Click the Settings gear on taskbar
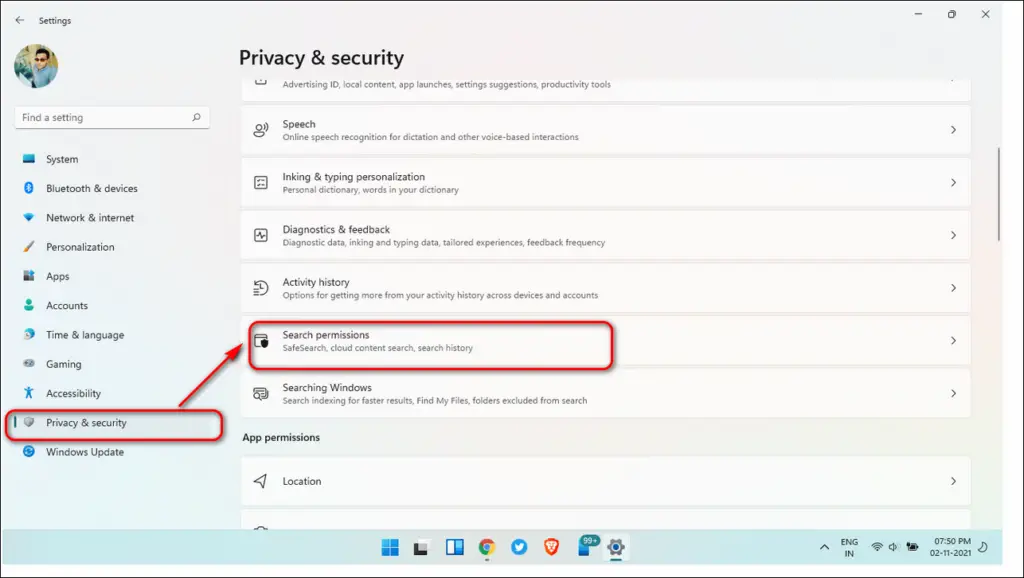 click(x=616, y=547)
